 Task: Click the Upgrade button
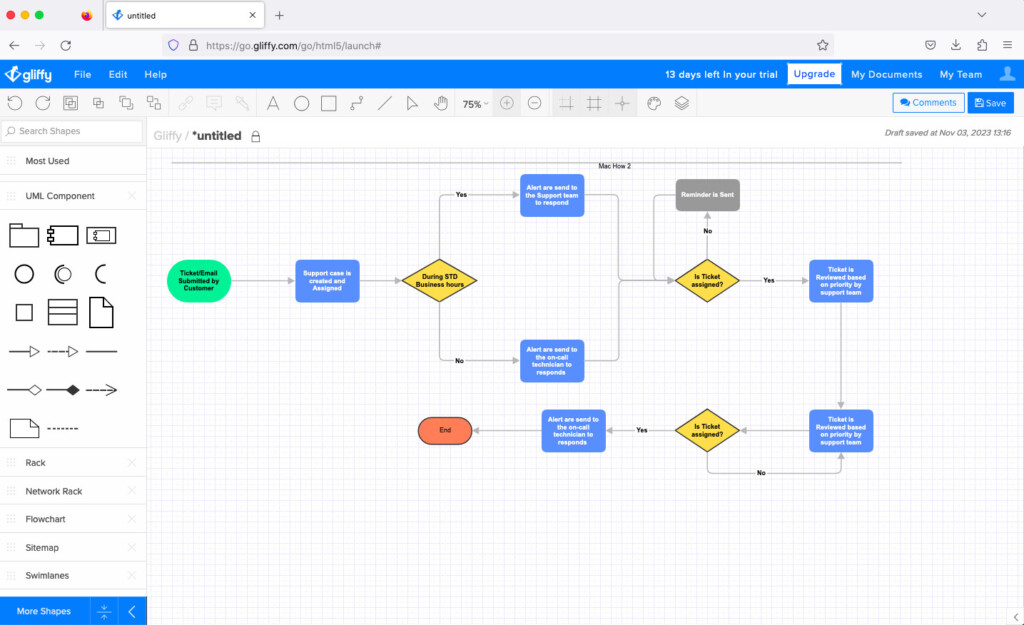coord(814,74)
